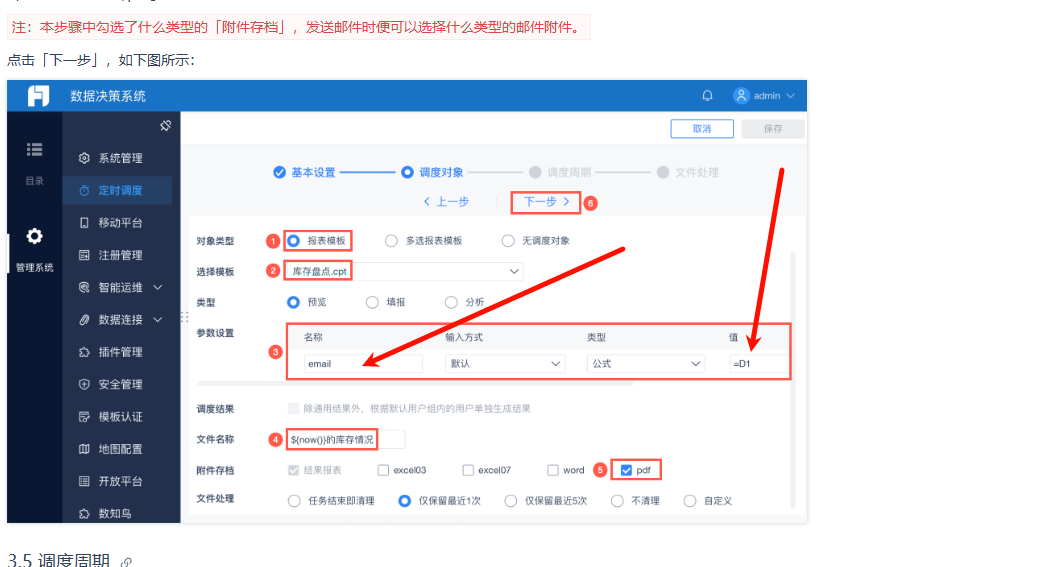The height and width of the screenshot is (567, 1053).
Task: Check the excel03 attachment checkbox
Action: coord(383,470)
